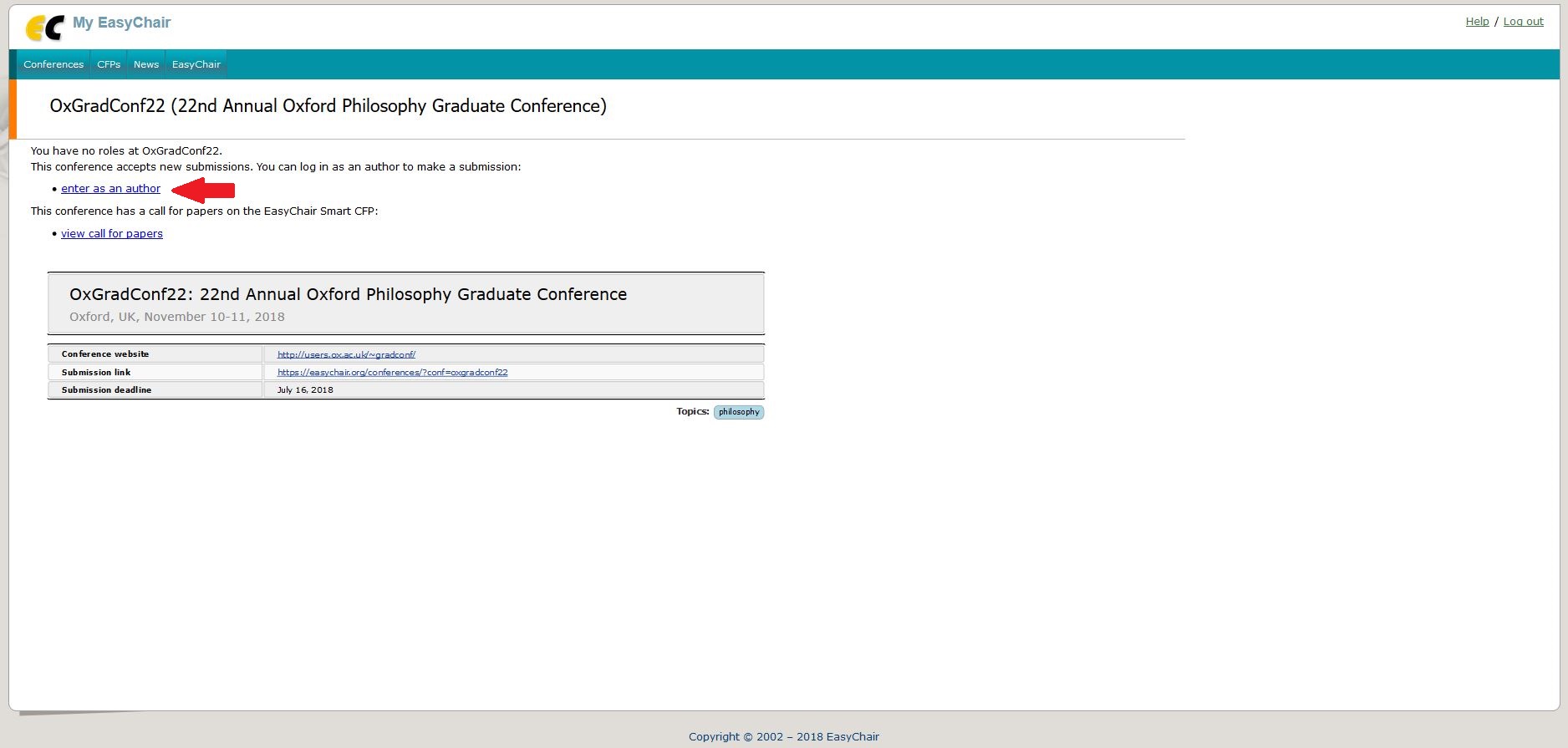Select the philosophy topic tag
This screenshot has height=748, width=1568.
tap(739, 412)
